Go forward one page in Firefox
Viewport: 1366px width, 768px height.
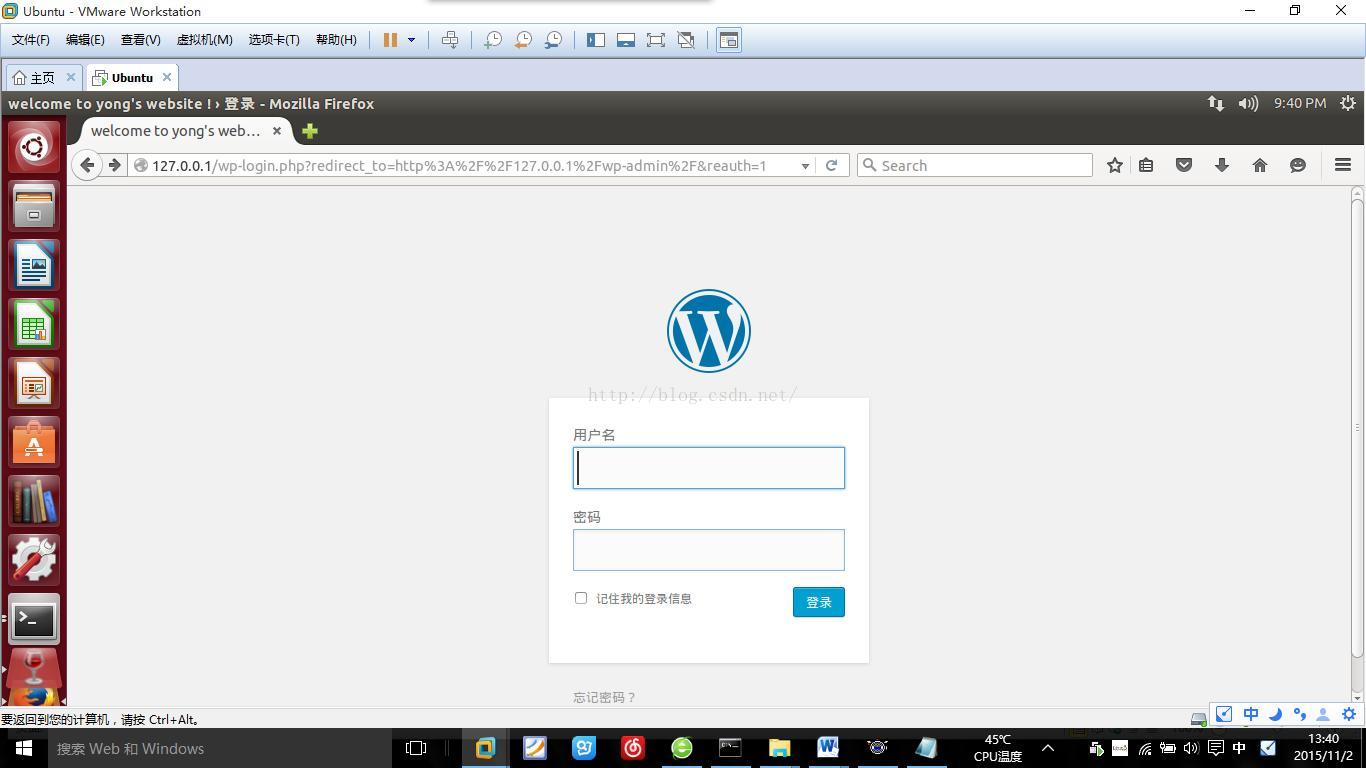click(x=114, y=165)
